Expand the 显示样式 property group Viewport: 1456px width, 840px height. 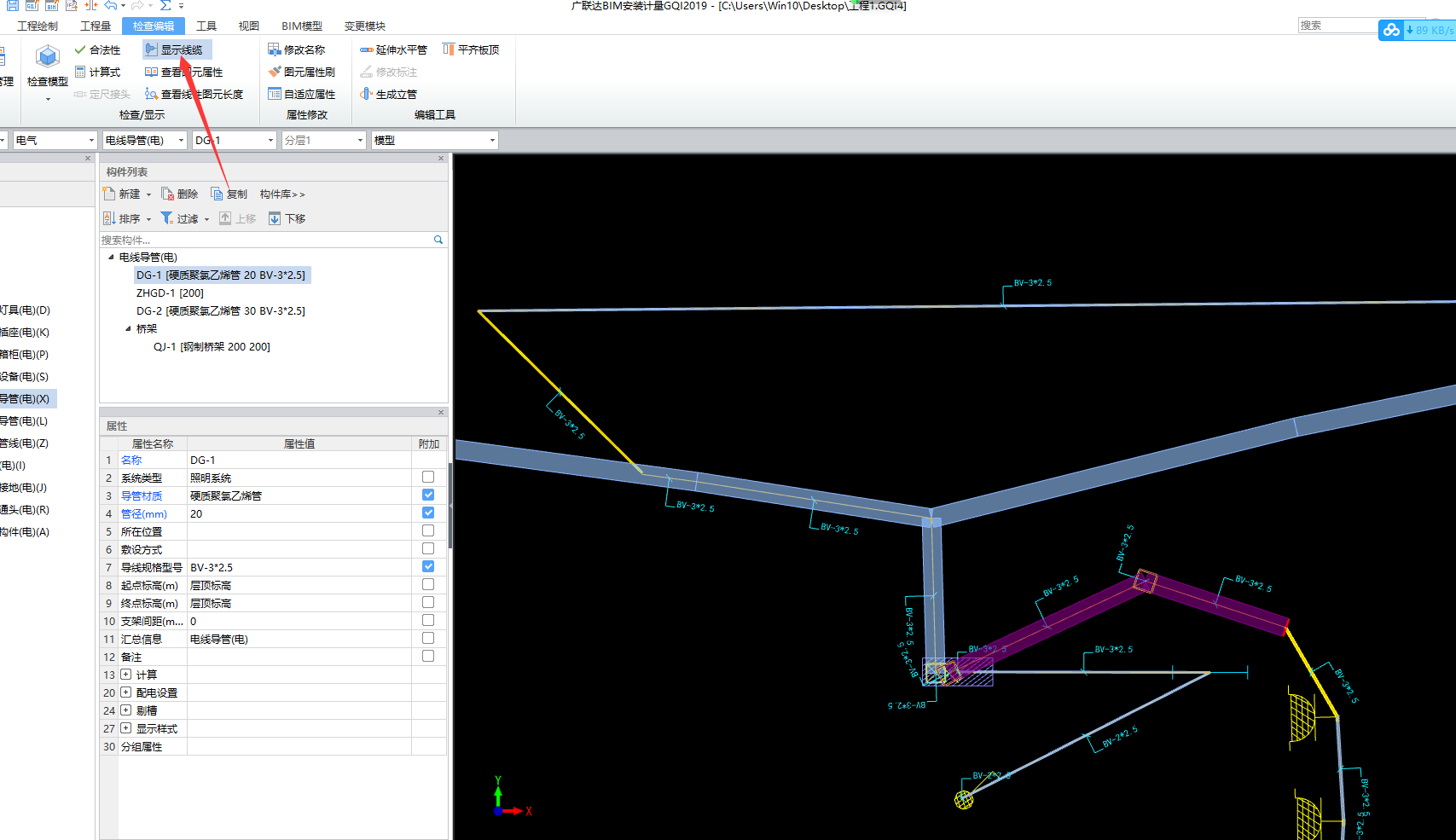pyautogui.click(x=126, y=728)
